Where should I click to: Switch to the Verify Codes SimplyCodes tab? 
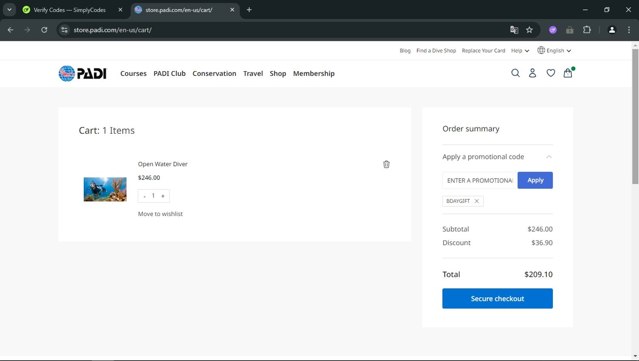70,10
